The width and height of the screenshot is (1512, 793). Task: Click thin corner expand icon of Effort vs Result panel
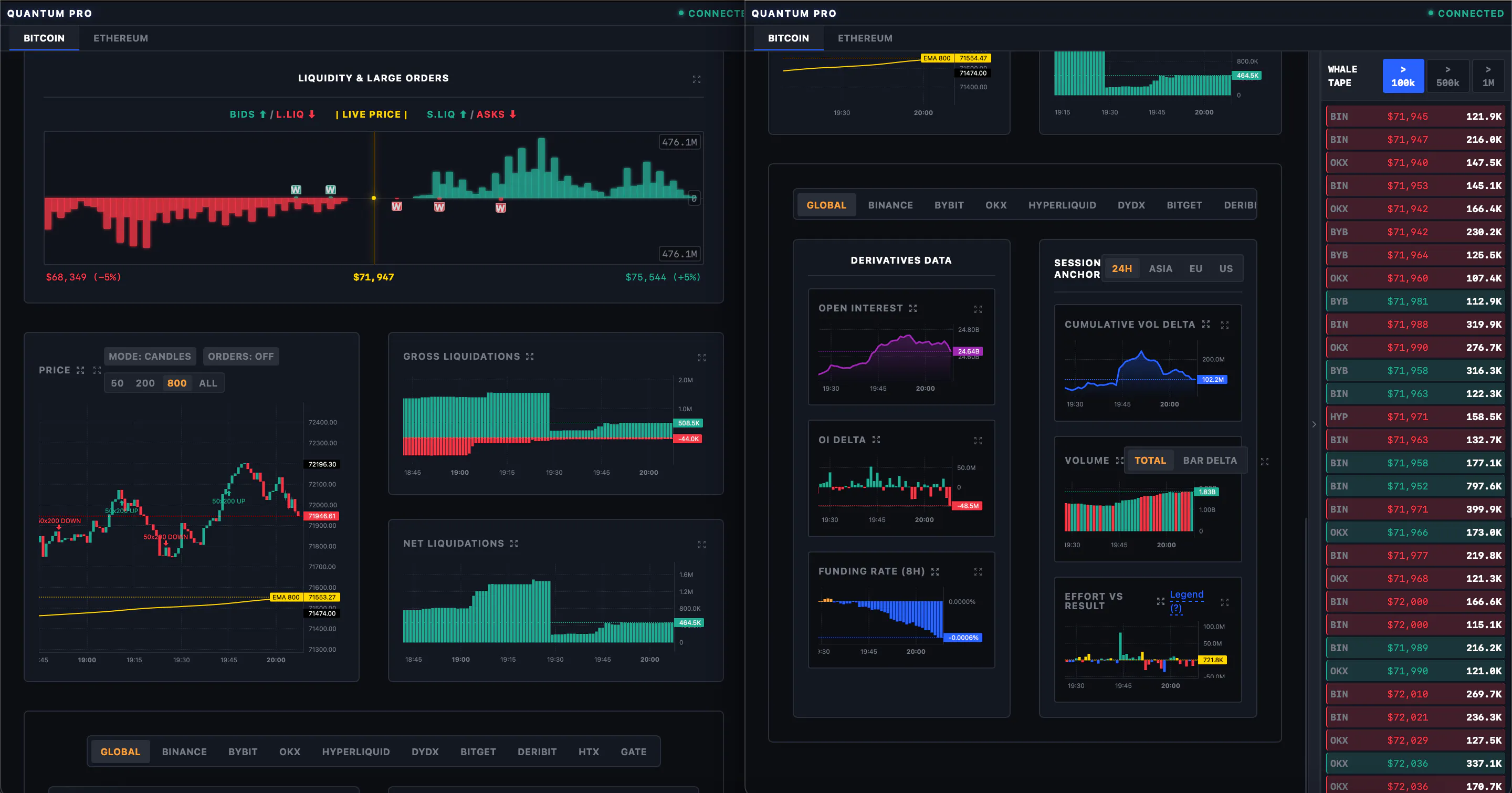(x=1224, y=603)
